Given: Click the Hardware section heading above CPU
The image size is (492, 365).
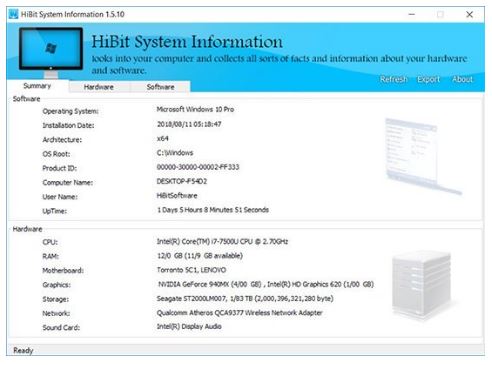Looking at the screenshot, I should point(28,229).
